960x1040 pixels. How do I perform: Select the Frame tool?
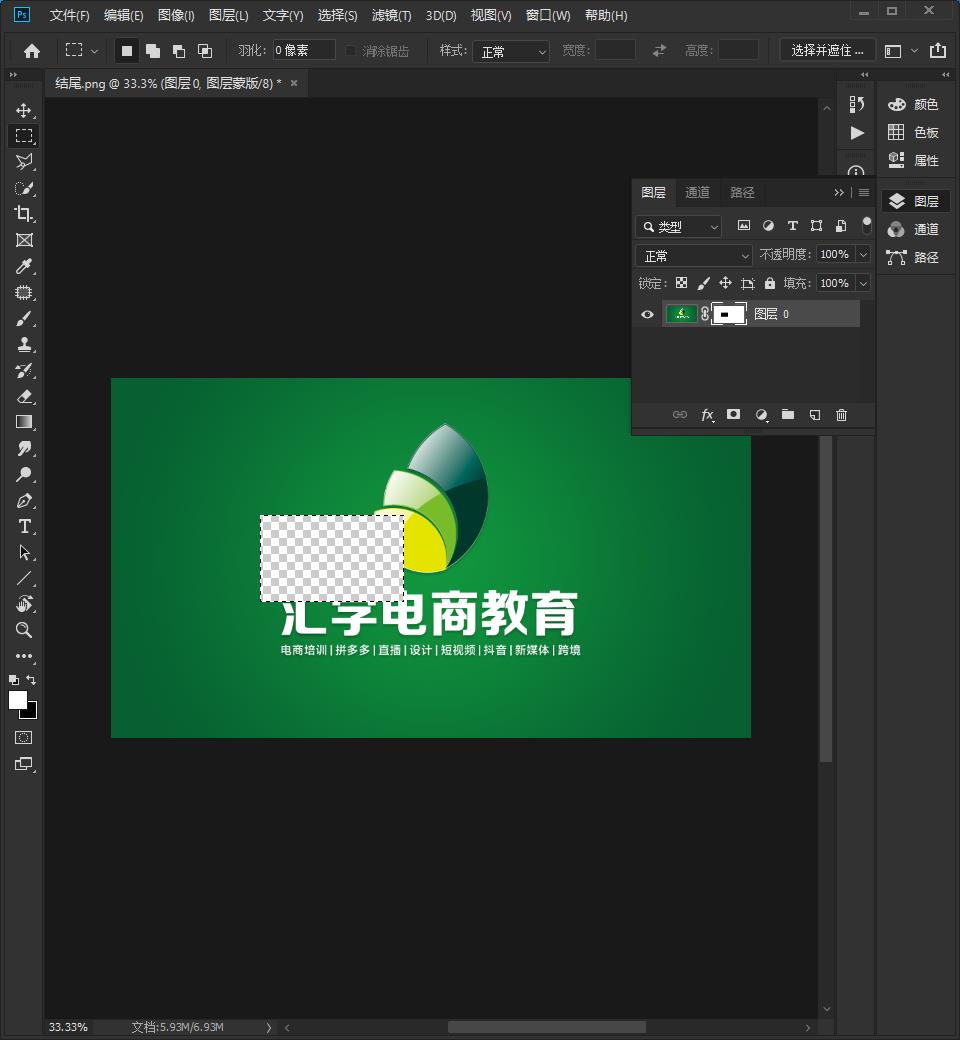pos(24,240)
